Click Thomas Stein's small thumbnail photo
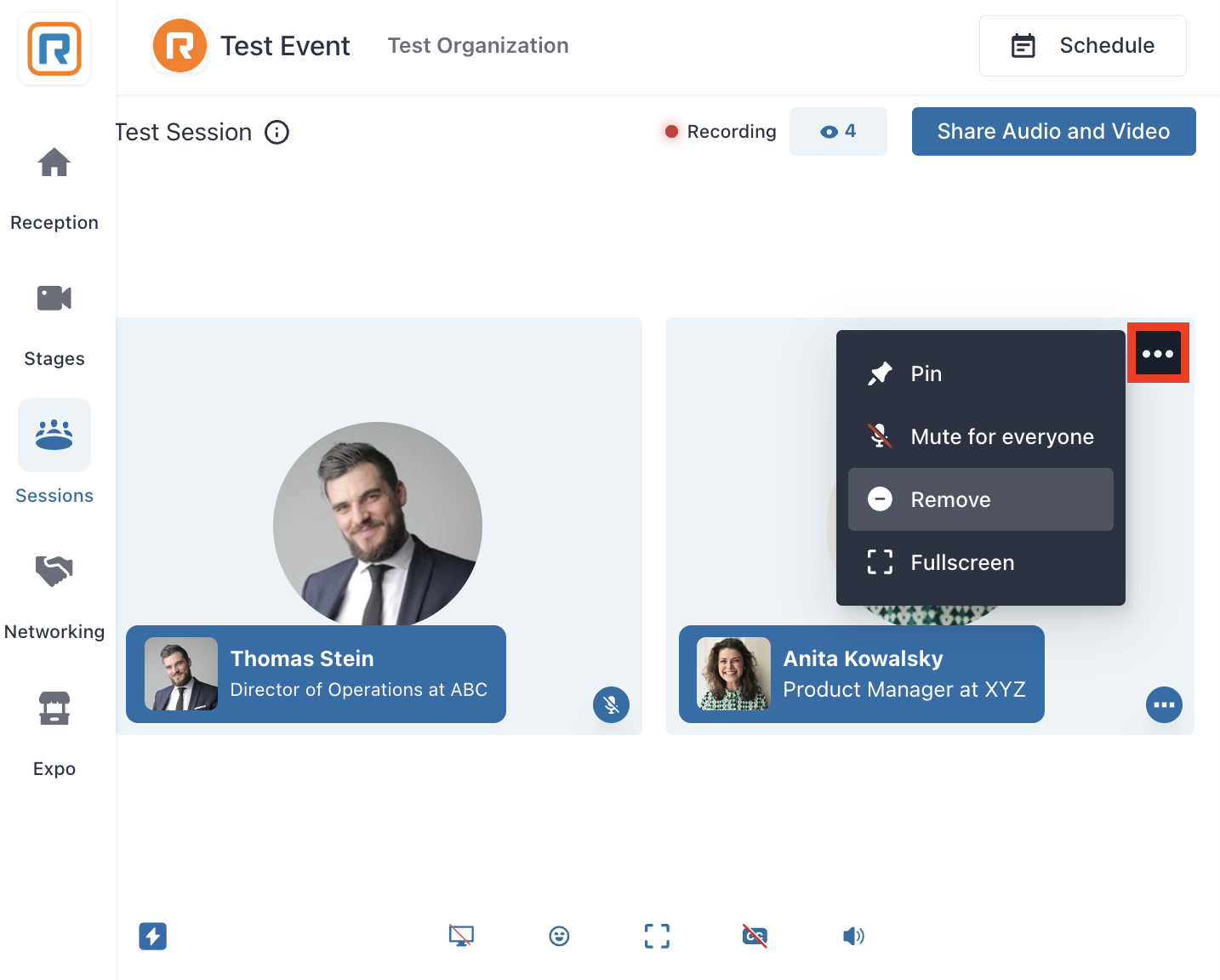 tap(181, 674)
